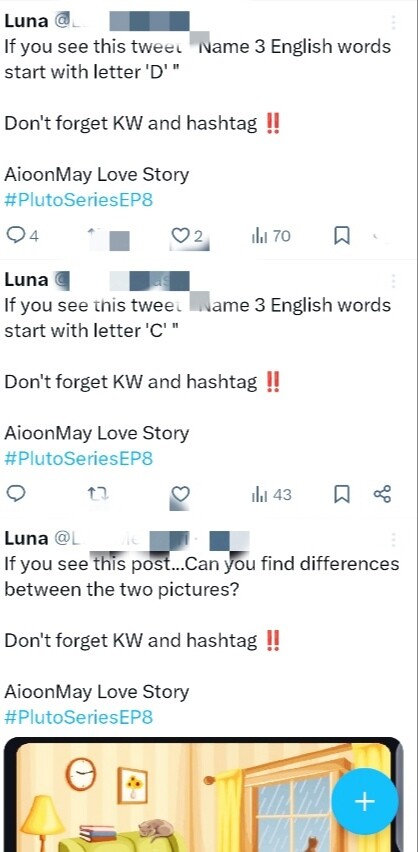Open more options on find-differences post
Viewport: 418px width, 852px height.
click(x=393, y=539)
